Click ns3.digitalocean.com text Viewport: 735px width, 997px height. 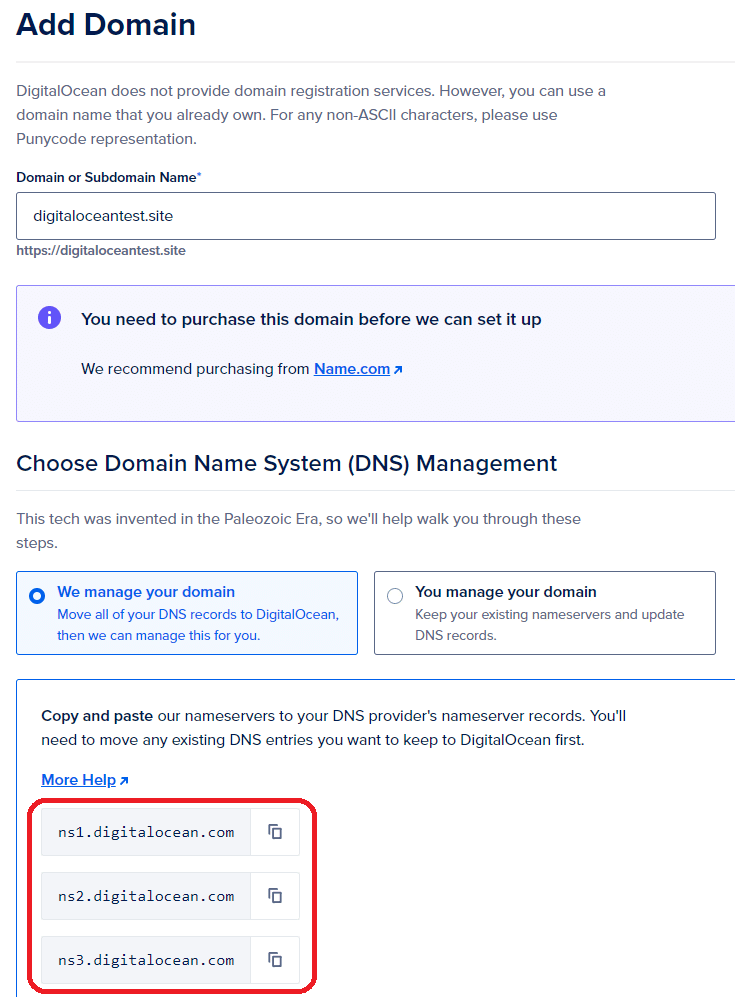(146, 960)
